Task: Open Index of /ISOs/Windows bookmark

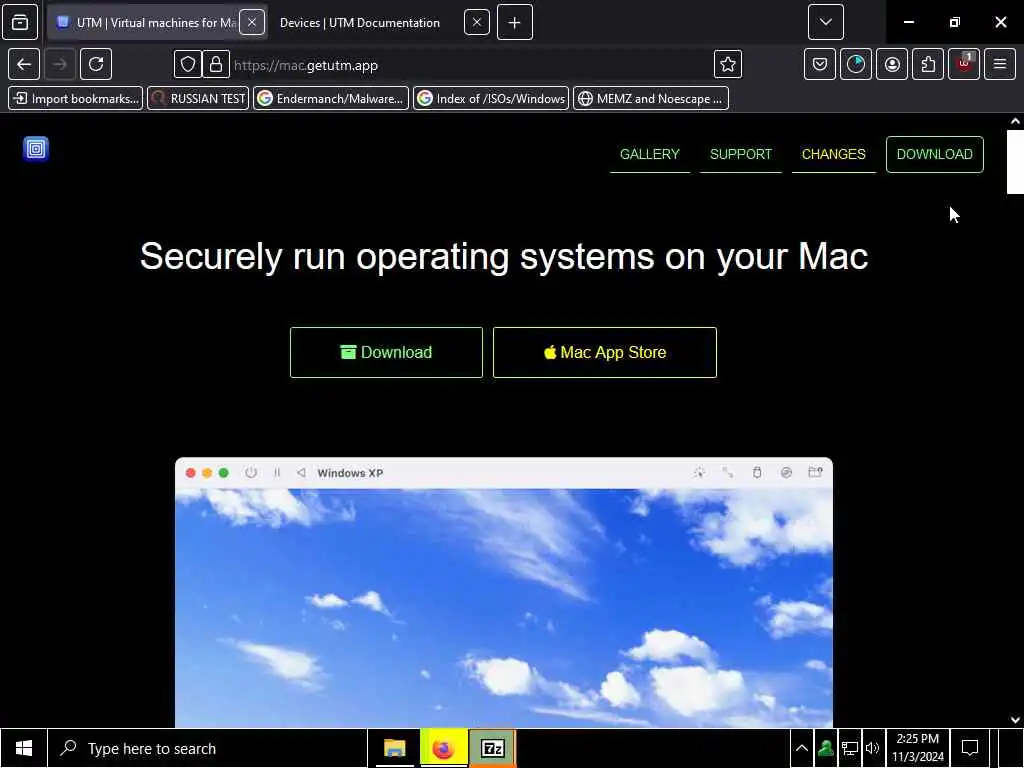Action: [490, 99]
